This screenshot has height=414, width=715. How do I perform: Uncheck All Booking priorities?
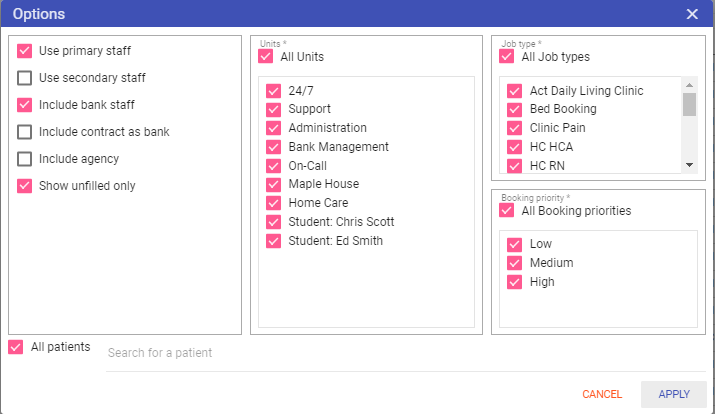507,211
